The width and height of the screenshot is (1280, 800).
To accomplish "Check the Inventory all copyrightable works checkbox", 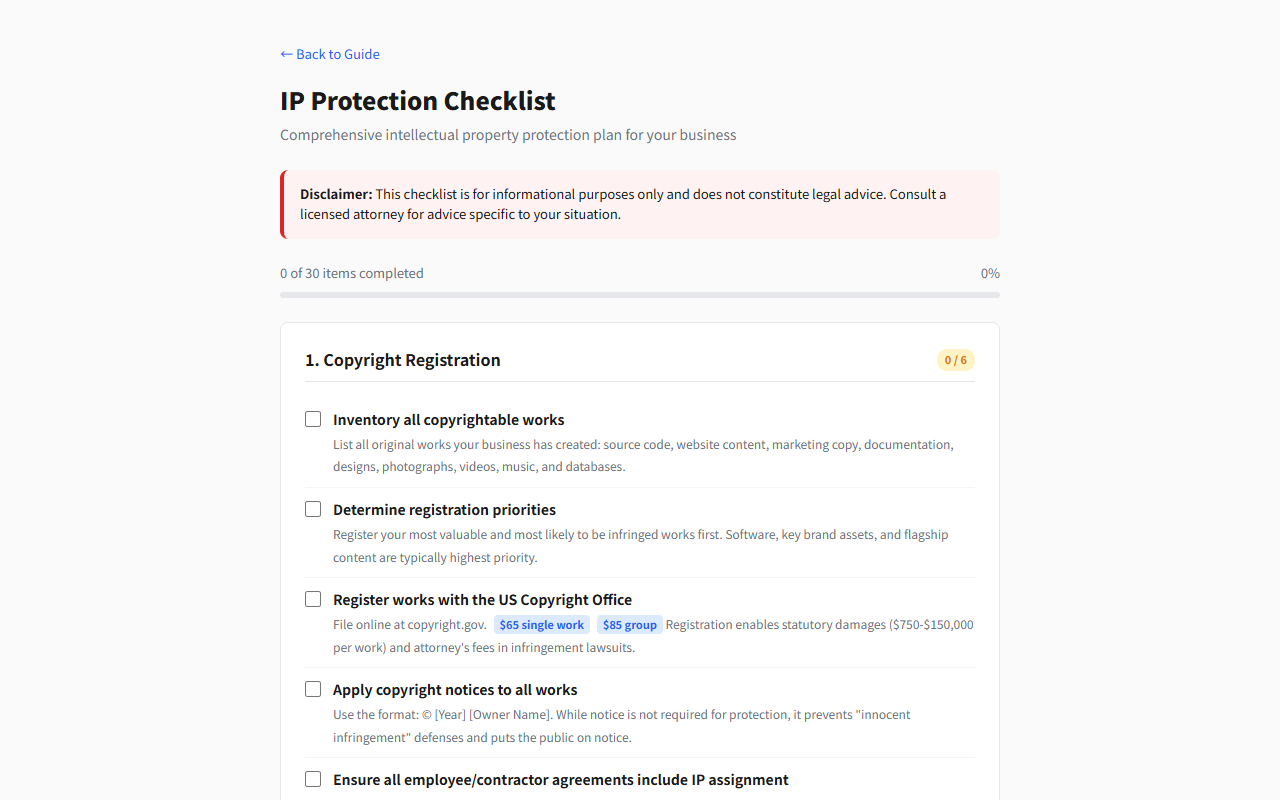I will (x=313, y=419).
